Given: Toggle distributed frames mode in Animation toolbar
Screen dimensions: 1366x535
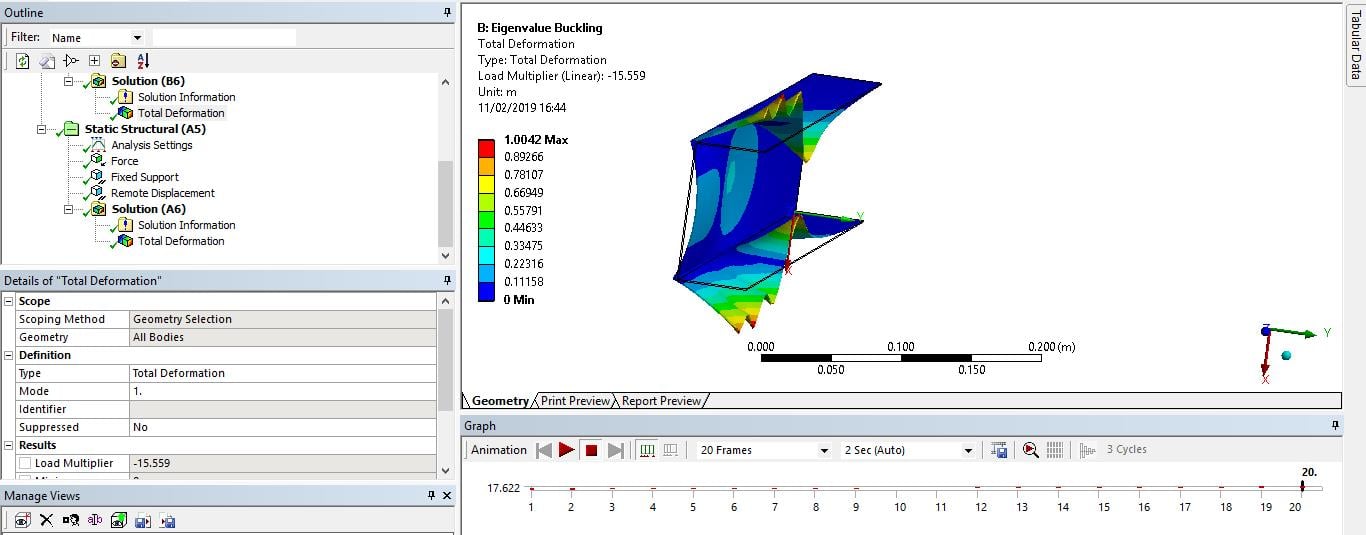Looking at the screenshot, I should point(647,450).
